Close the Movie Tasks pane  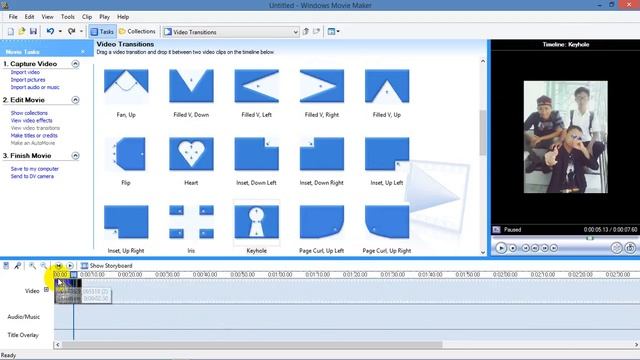click(83, 52)
